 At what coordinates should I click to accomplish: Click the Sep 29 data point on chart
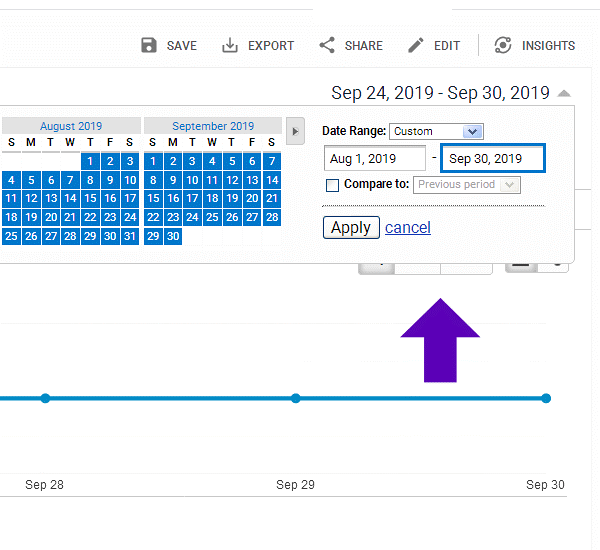tap(295, 398)
